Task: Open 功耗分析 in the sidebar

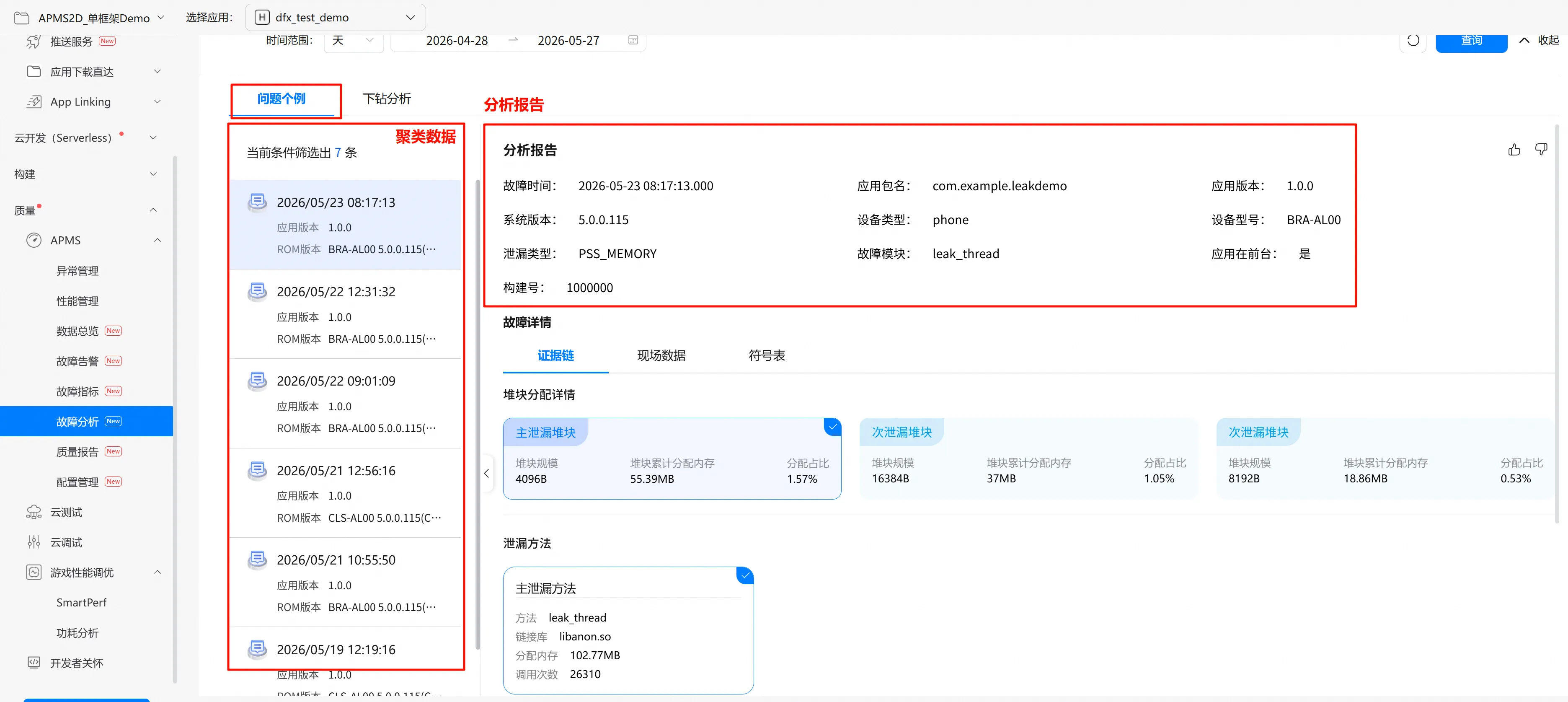Action: pos(78,632)
